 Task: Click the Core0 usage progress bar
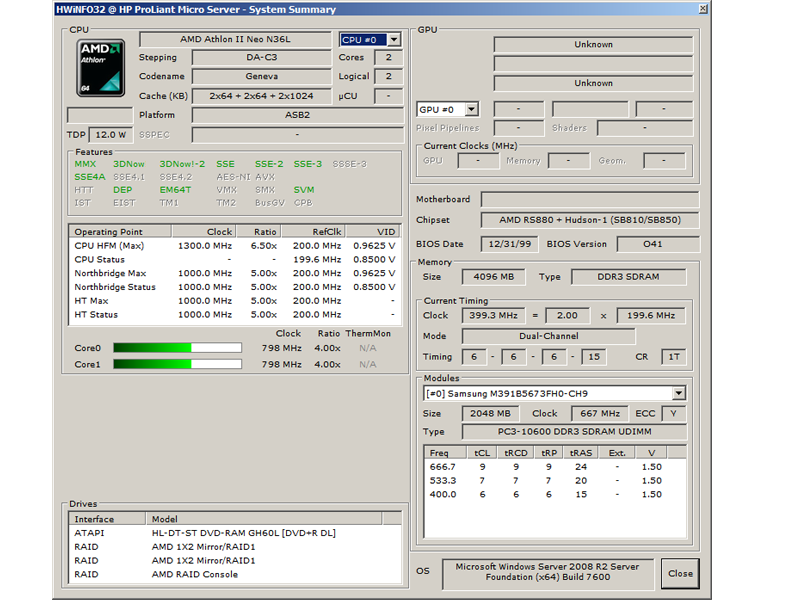(x=177, y=348)
